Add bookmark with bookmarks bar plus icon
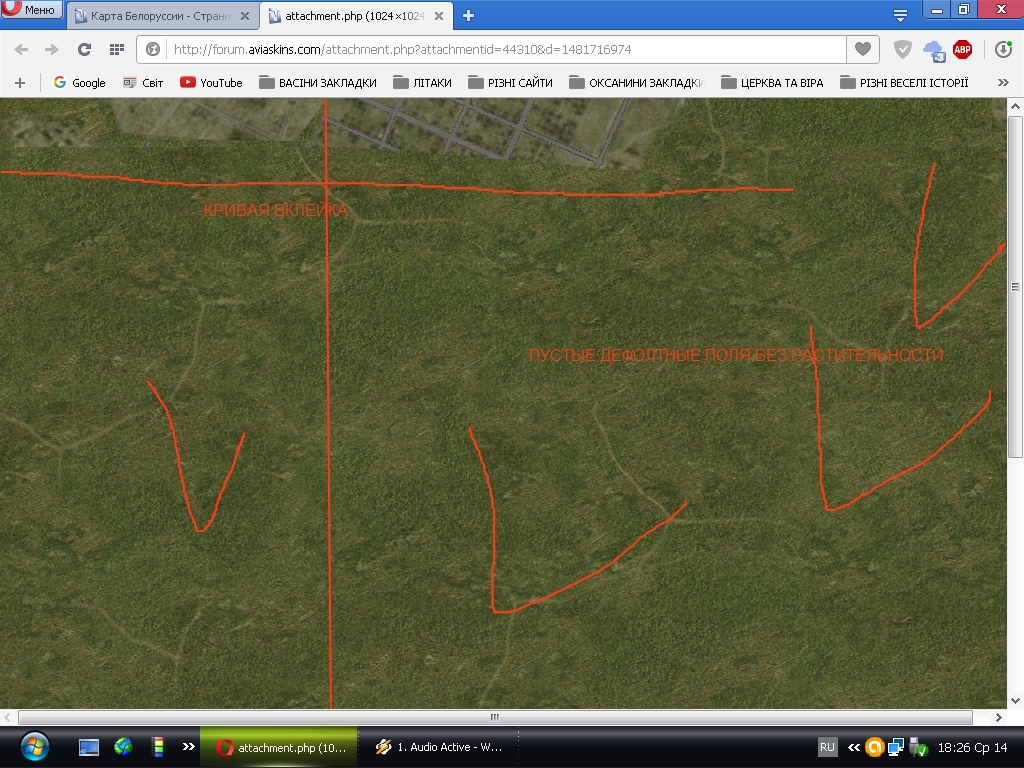This screenshot has height=768, width=1024. click(x=20, y=83)
